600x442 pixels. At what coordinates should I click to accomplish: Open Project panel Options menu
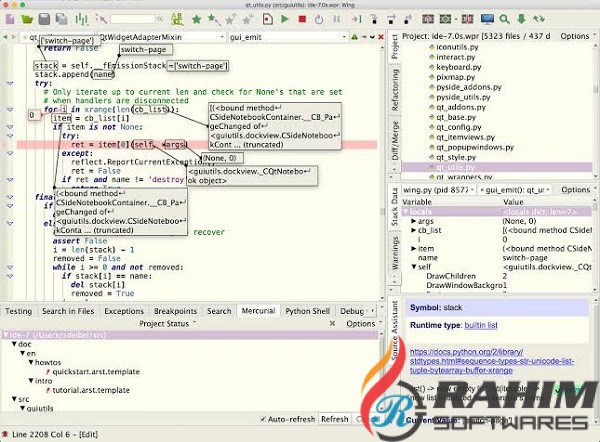[x=577, y=36]
